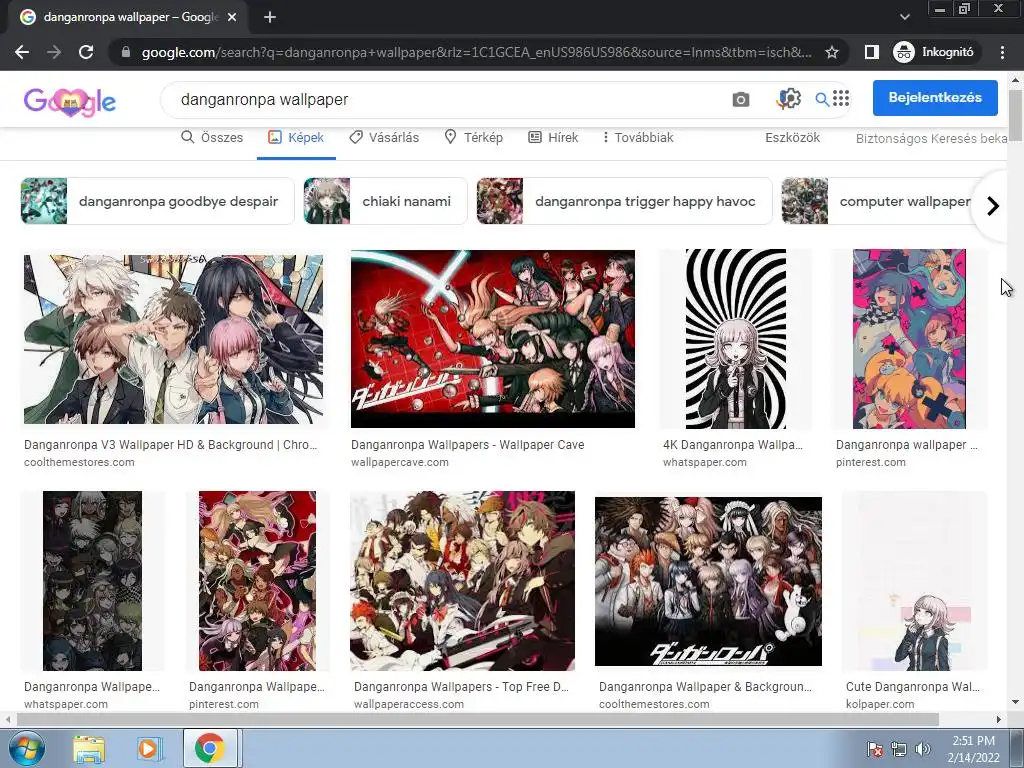Viewport: 1024px width, 768px height.
Task: Expand the Továbbiak menu
Action: point(638,138)
